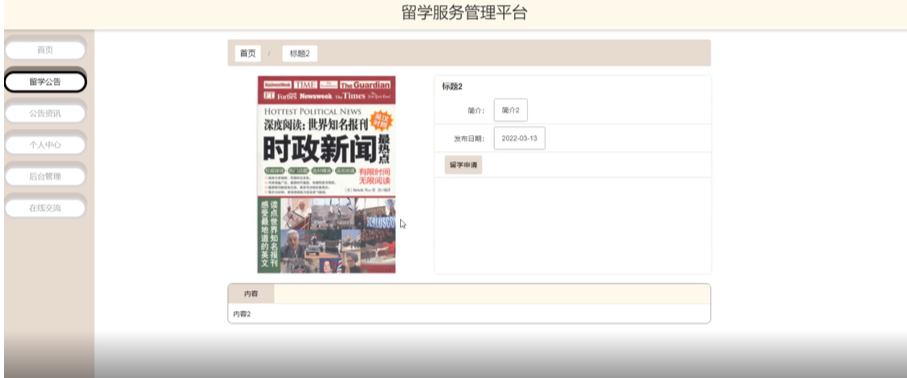
Task: Click the 时政新闻 book cover image
Action: point(326,174)
